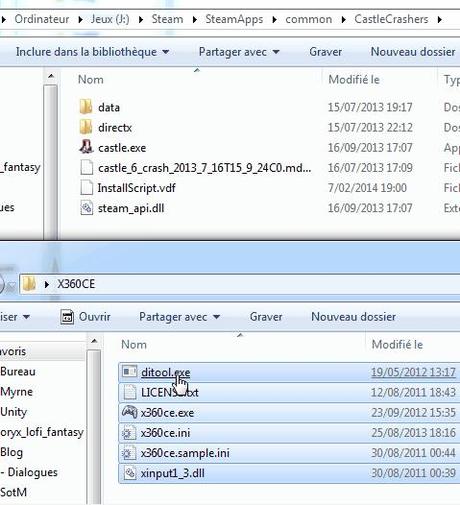Screen dimensions: 460x505
Task: Open the data folder icon
Action: [x=86, y=107]
